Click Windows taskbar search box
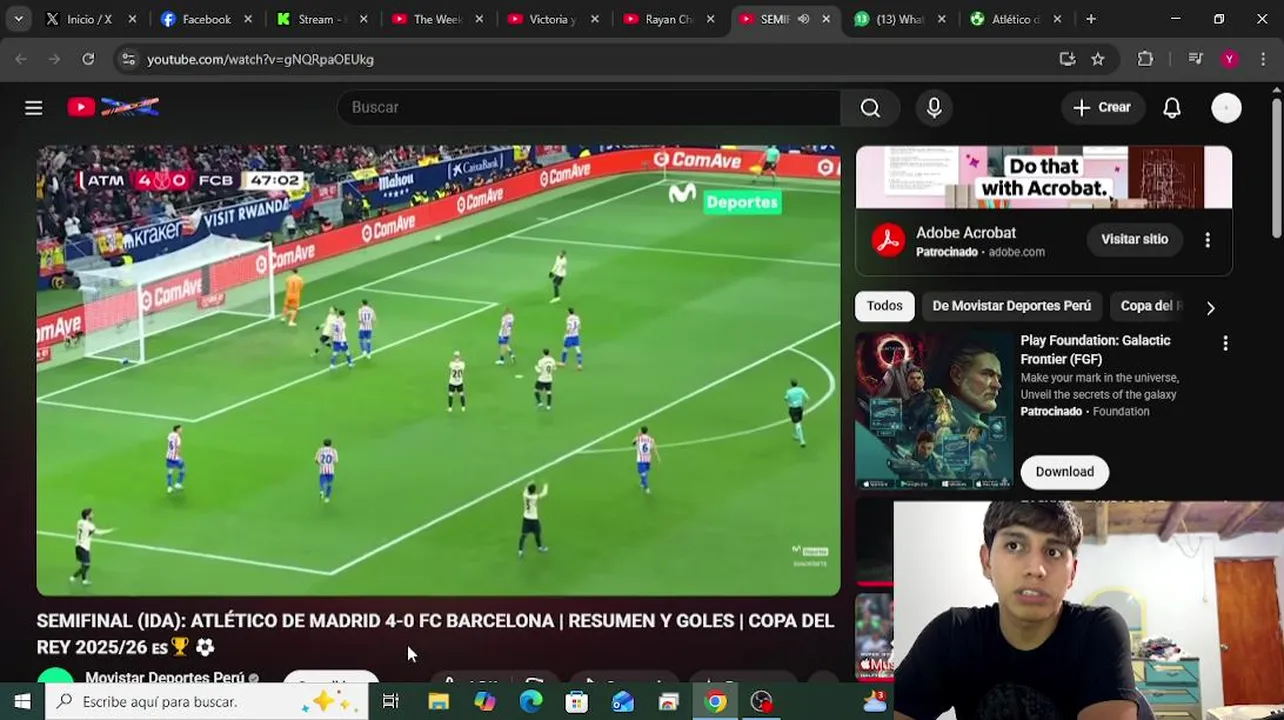 tap(206, 702)
